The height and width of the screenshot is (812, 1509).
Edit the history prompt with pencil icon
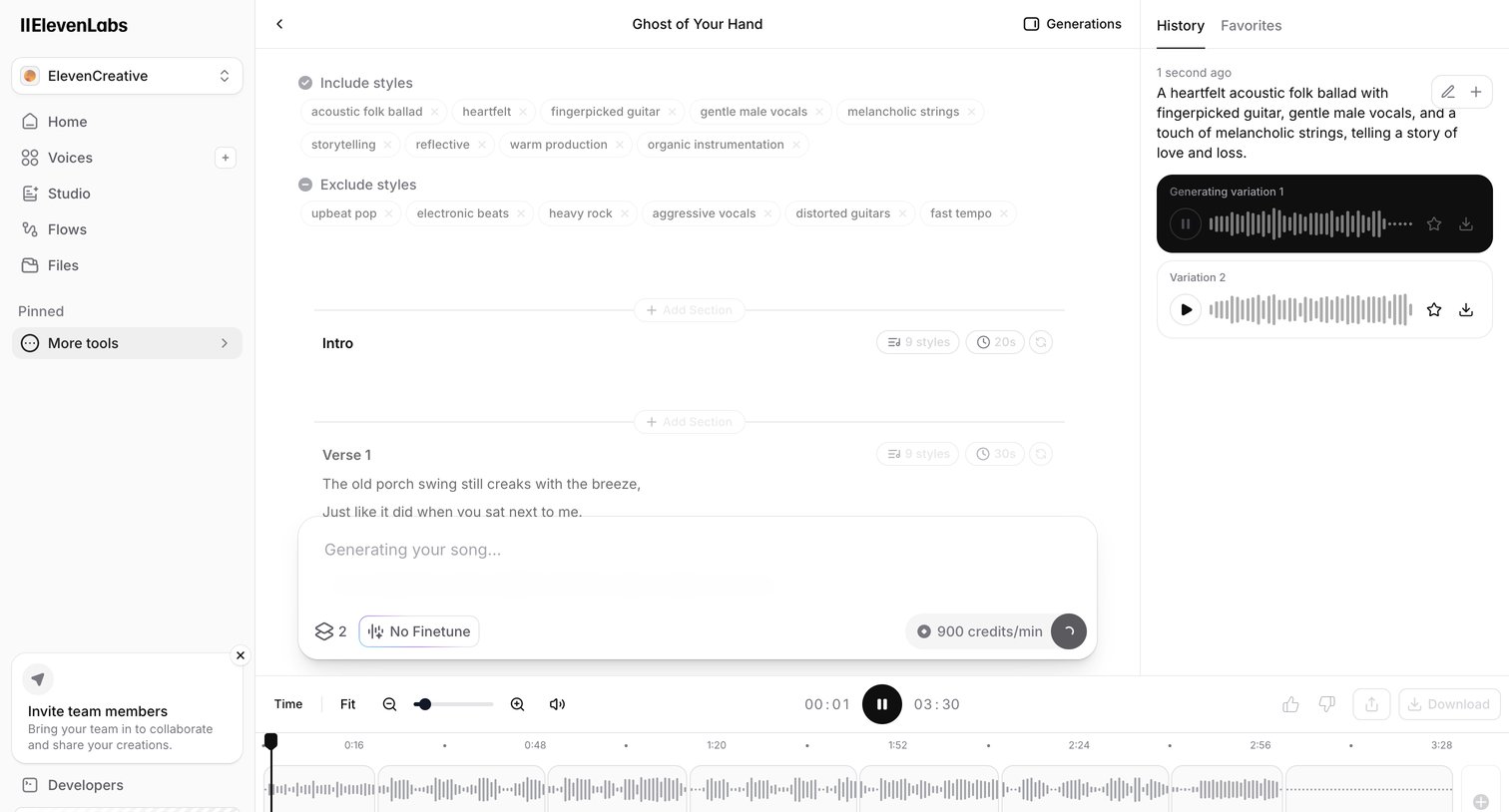1447,92
